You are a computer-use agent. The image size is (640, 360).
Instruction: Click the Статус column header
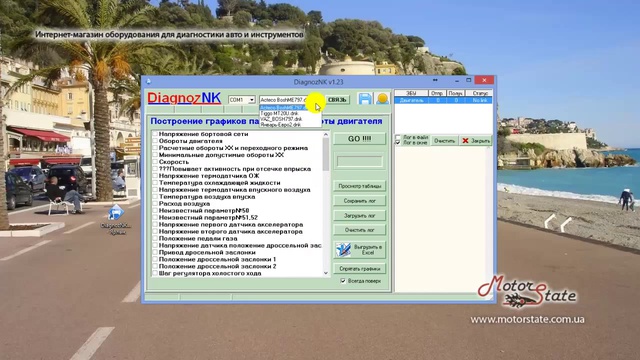click(479, 93)
